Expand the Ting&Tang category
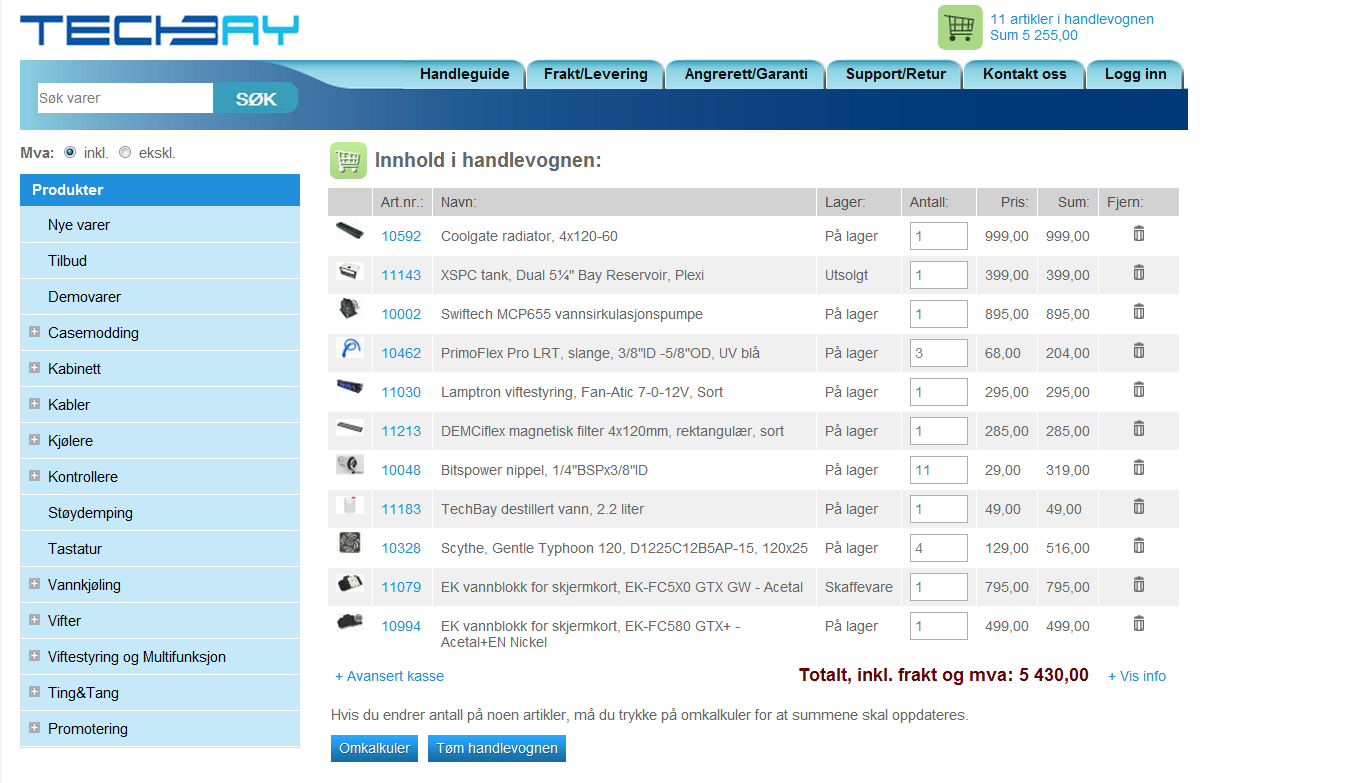 [35, 692]
